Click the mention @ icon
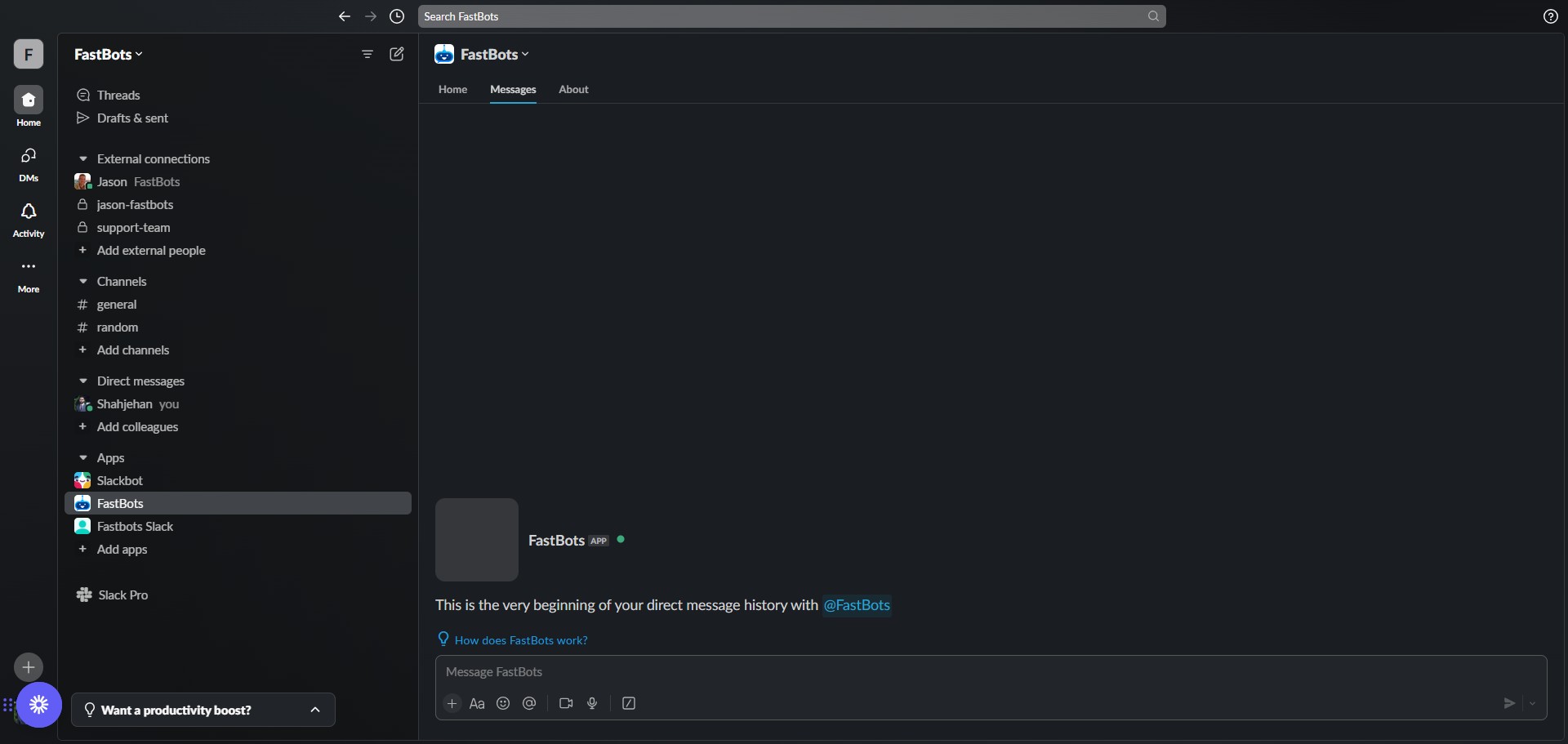 [529, 703]
